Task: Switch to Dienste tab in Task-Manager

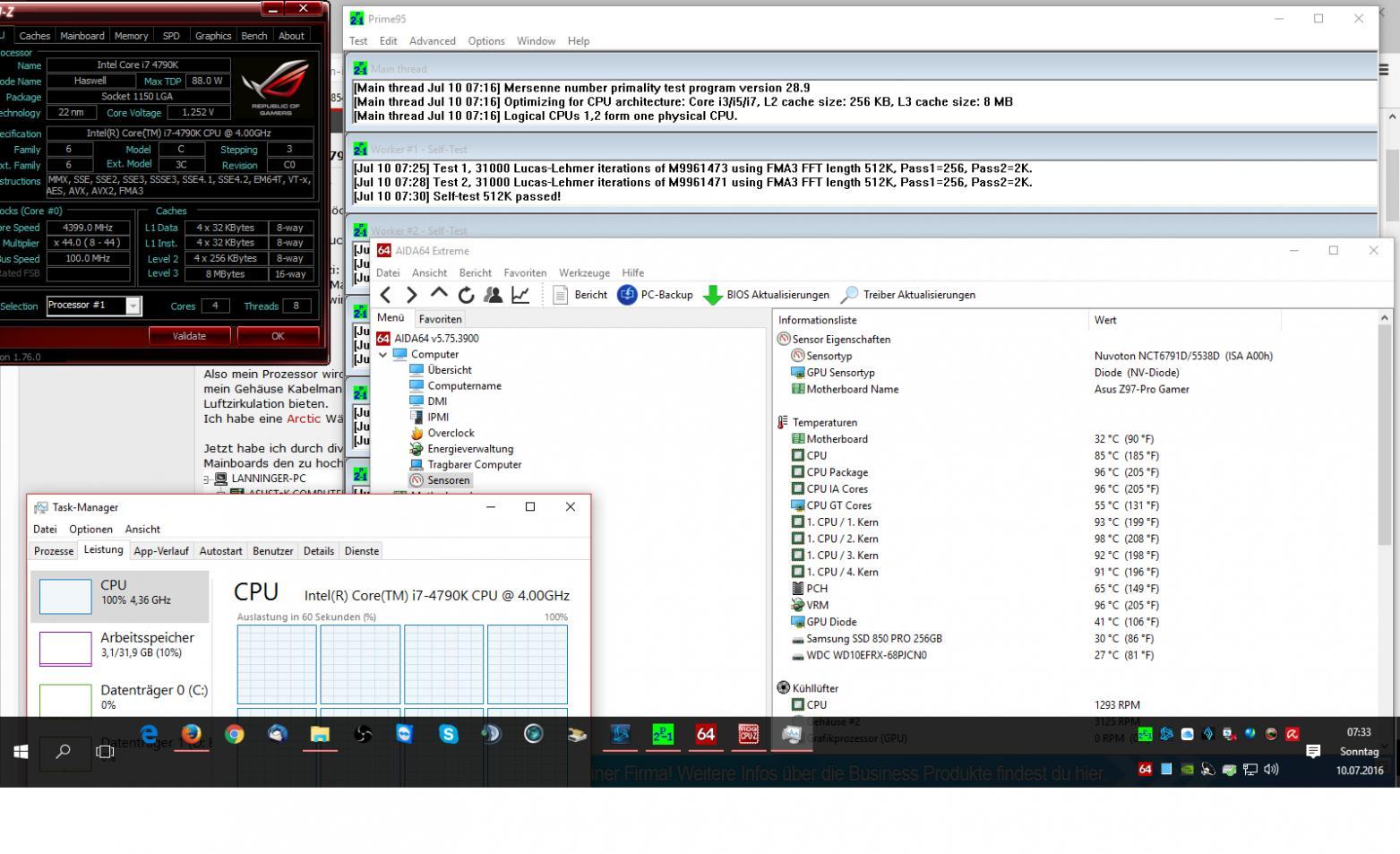Action: coord(362,551)
